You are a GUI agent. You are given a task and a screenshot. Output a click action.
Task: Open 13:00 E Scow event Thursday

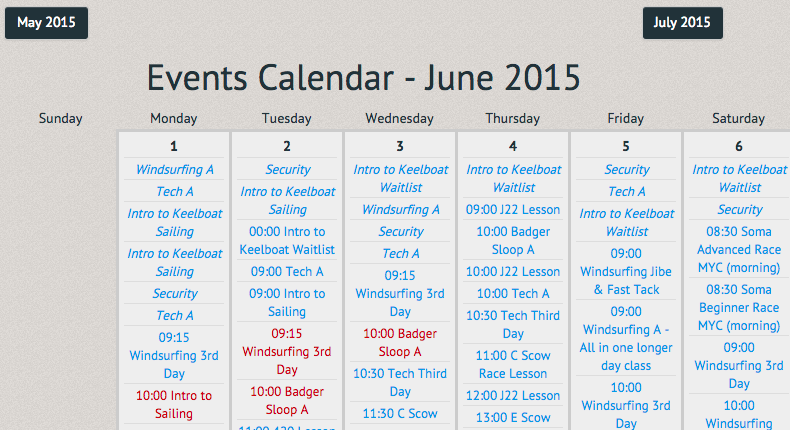point(513,418)
